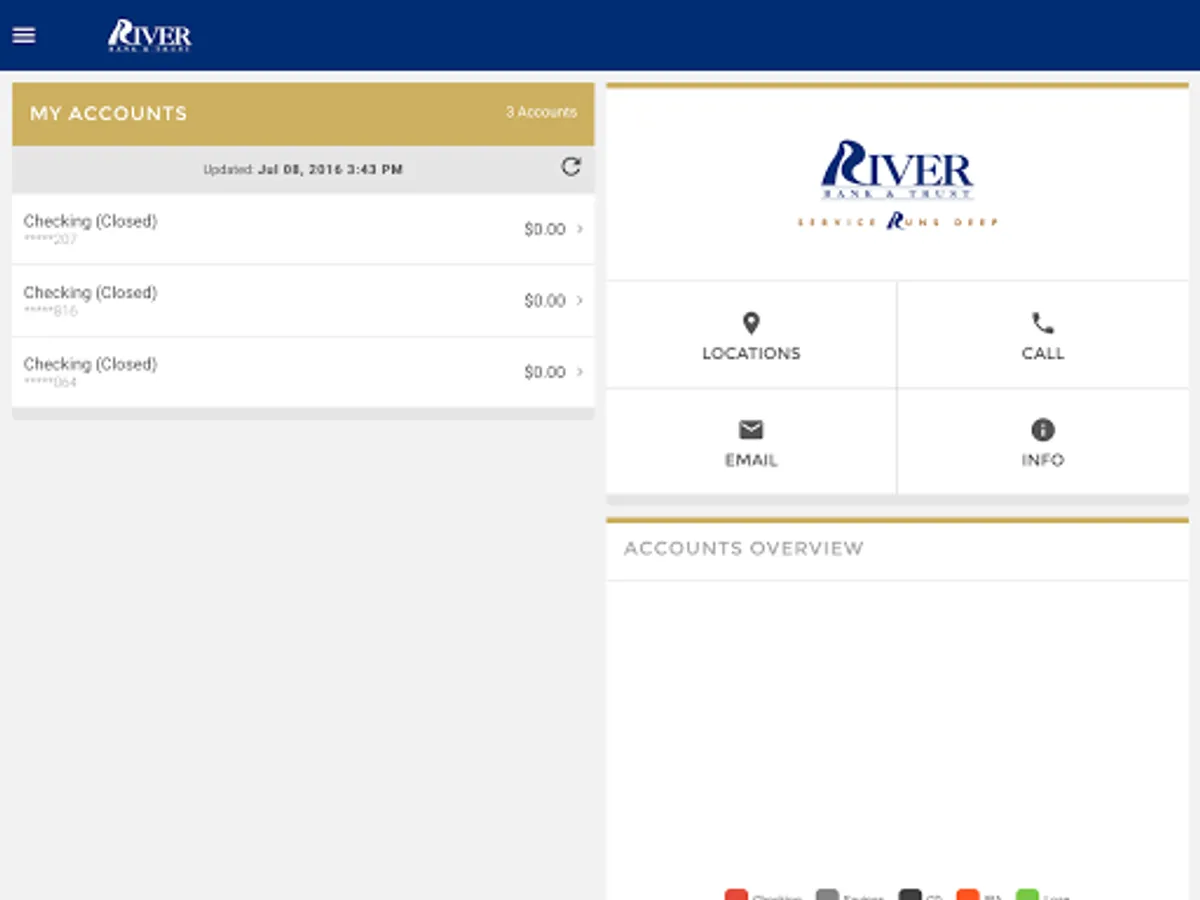Expand the chevron for account ending 064
Image resolution: width=1200 pixels, height=900 pixels.
coord(580,372)
